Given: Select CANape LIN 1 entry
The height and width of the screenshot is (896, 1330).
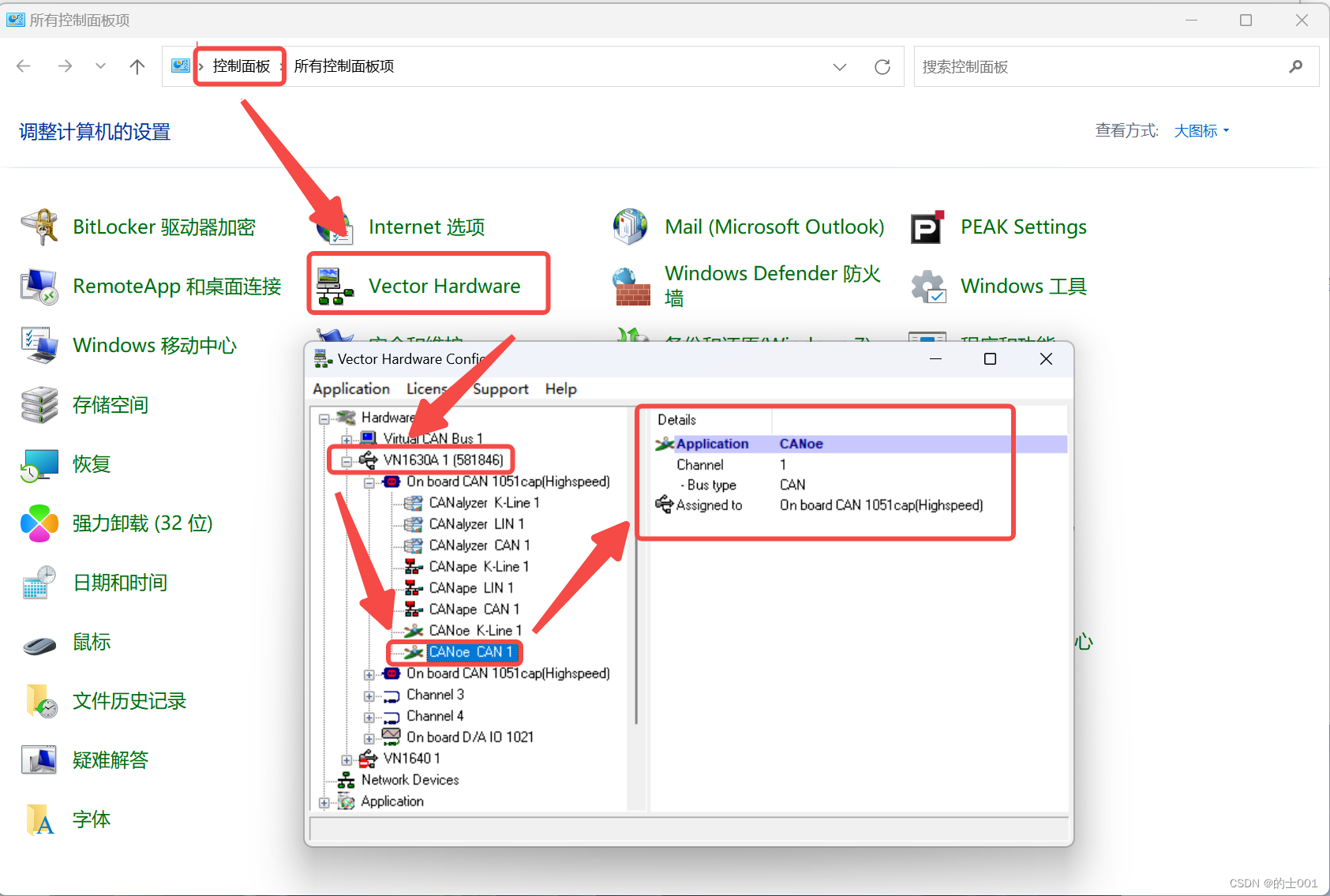Looking at the screenshot, I should click(471, 588).
